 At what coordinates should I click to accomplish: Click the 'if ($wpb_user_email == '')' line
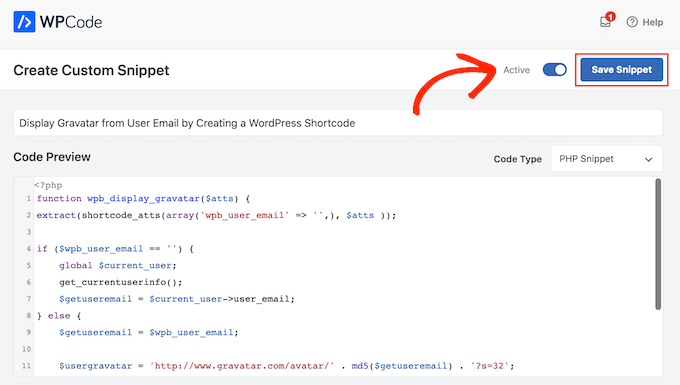115,249
